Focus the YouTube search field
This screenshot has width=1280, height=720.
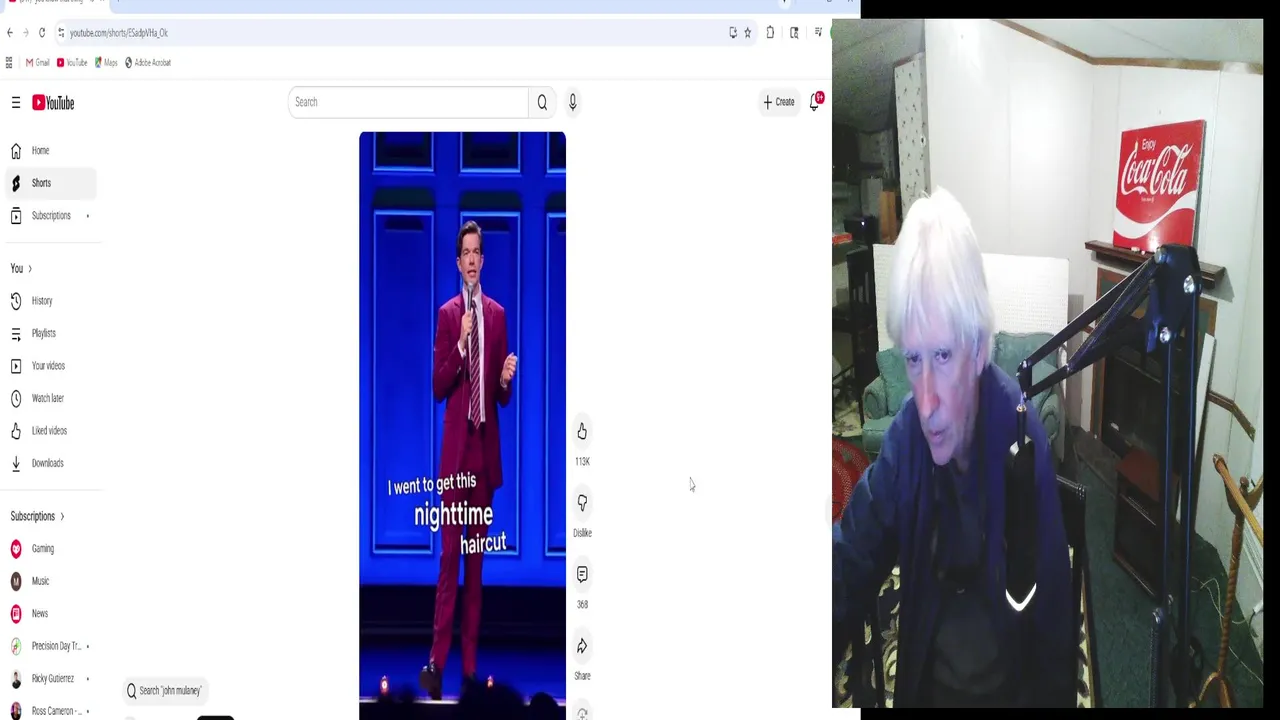click(408, 102)
